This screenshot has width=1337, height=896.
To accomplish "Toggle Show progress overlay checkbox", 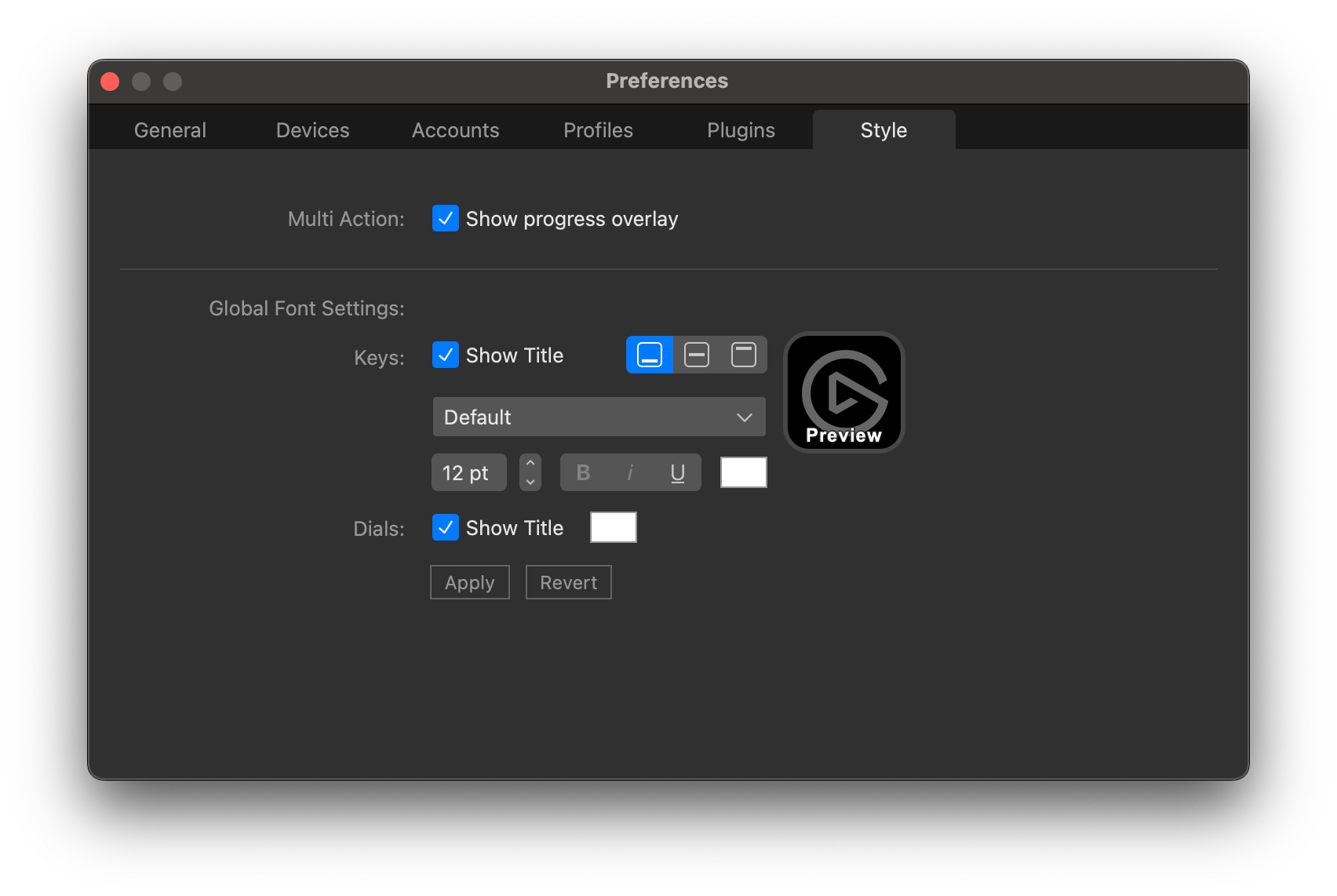I will click(446, 218).
